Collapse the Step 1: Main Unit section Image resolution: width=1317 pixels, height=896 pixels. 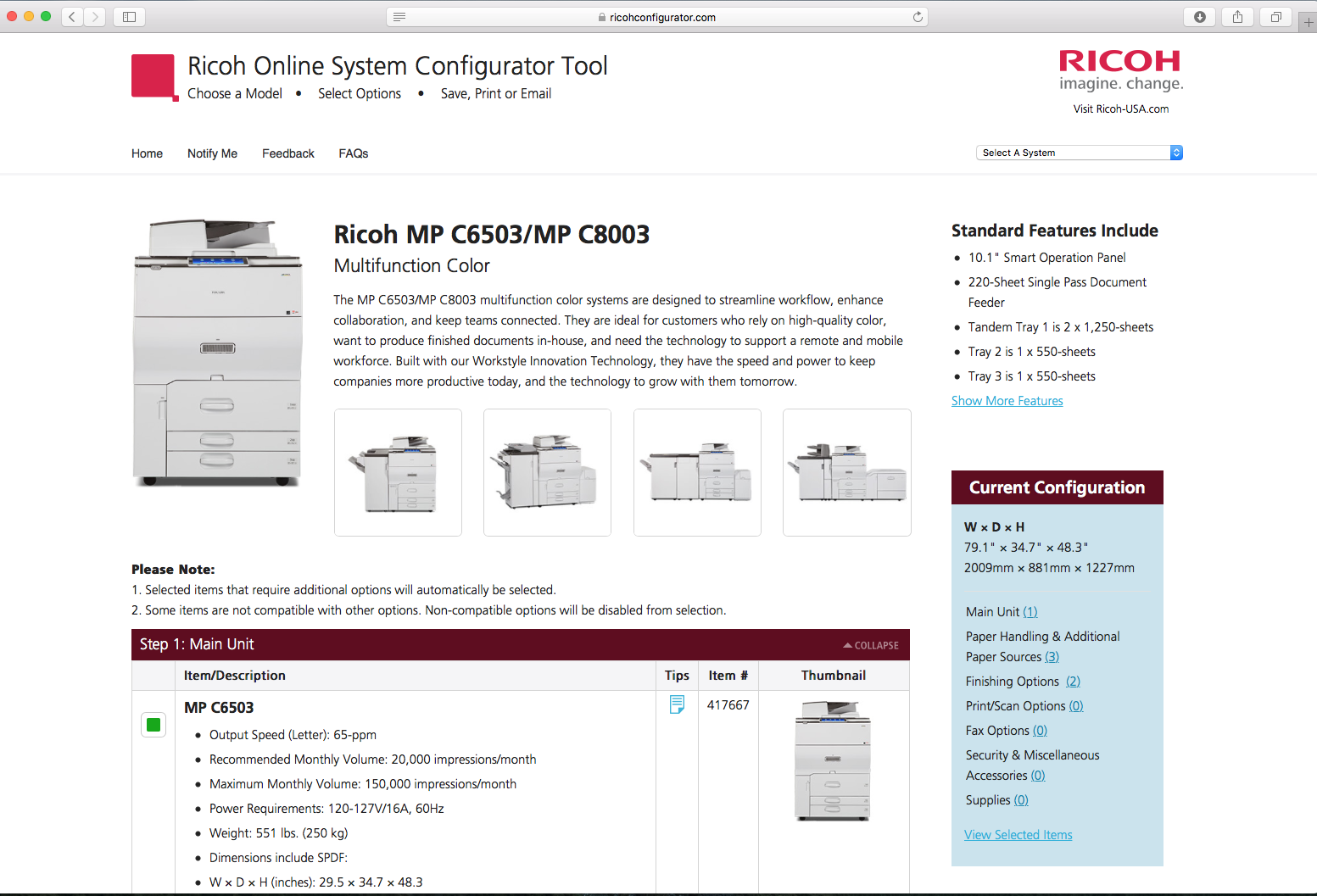(871, 645)
